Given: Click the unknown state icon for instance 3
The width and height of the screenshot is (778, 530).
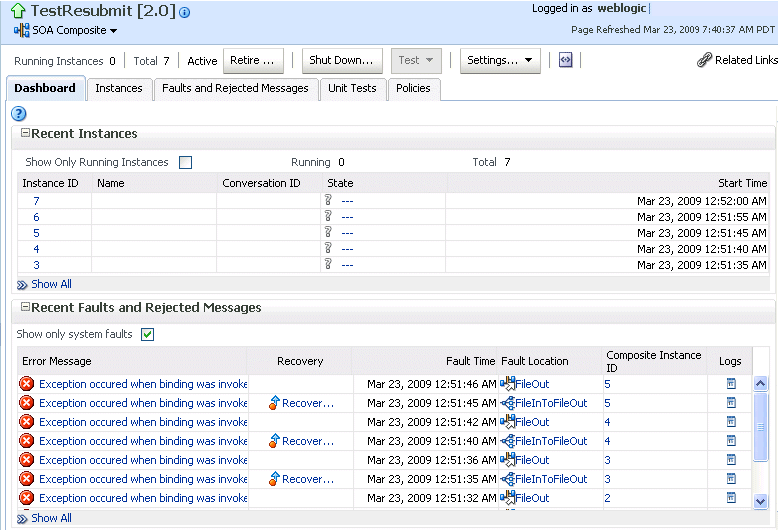Looking at the screenshot, I should pos(328,264).
